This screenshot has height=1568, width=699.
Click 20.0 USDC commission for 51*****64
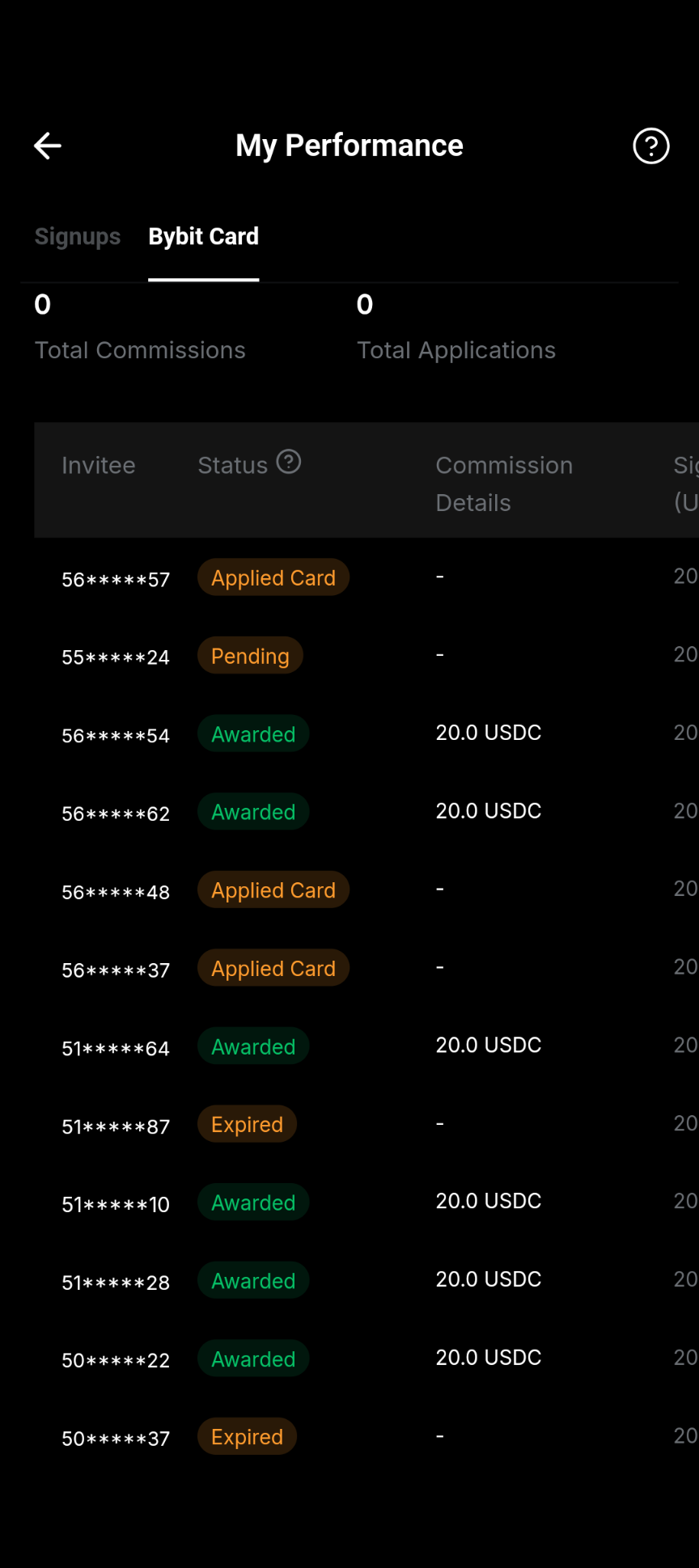pyautogui.click(x=489, y=1045)
